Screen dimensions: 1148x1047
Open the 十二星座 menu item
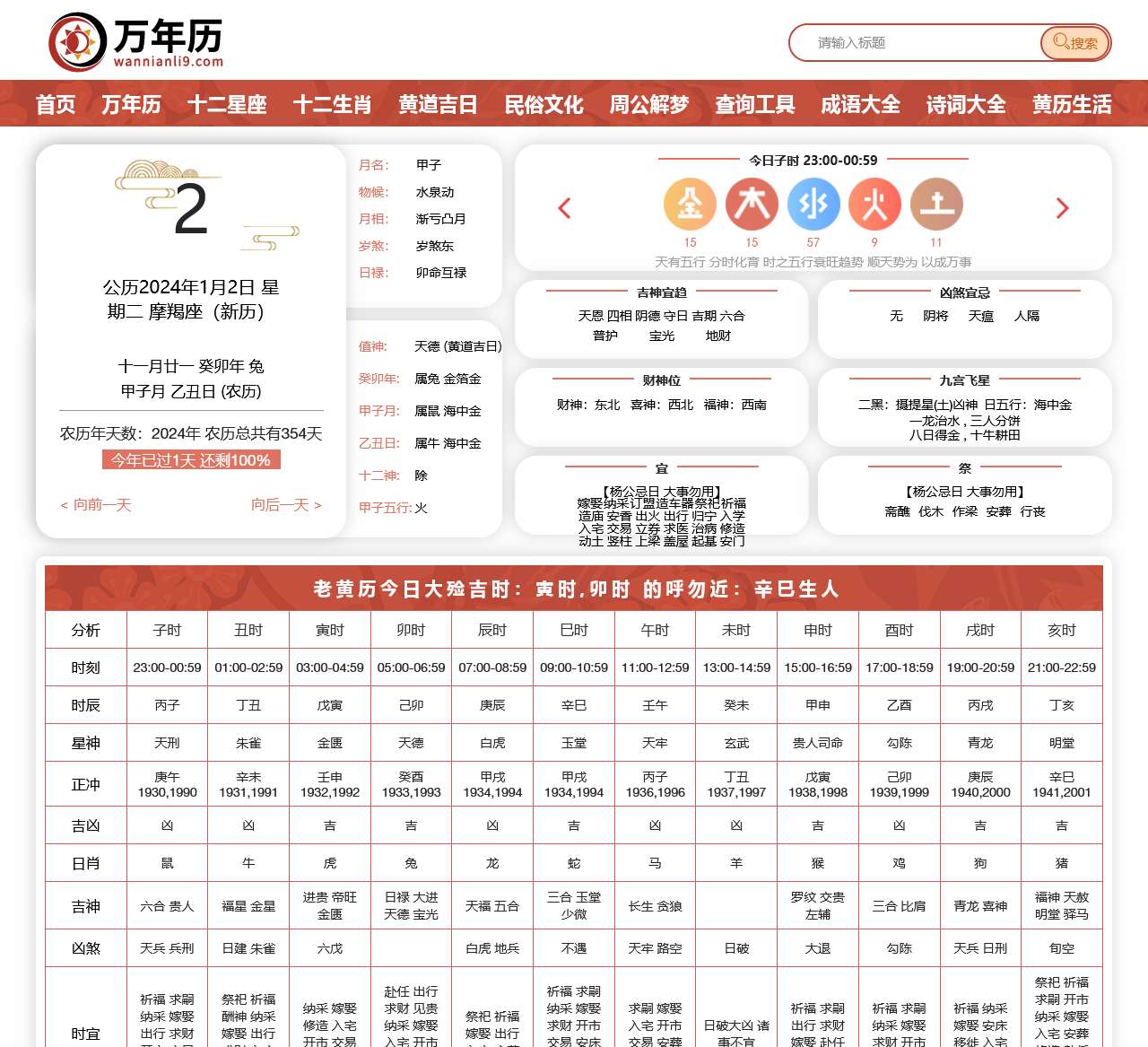227,104
